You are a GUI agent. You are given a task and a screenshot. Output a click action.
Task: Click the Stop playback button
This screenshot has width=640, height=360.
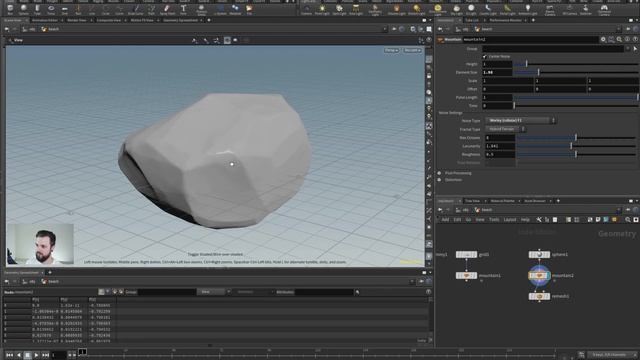27,355
